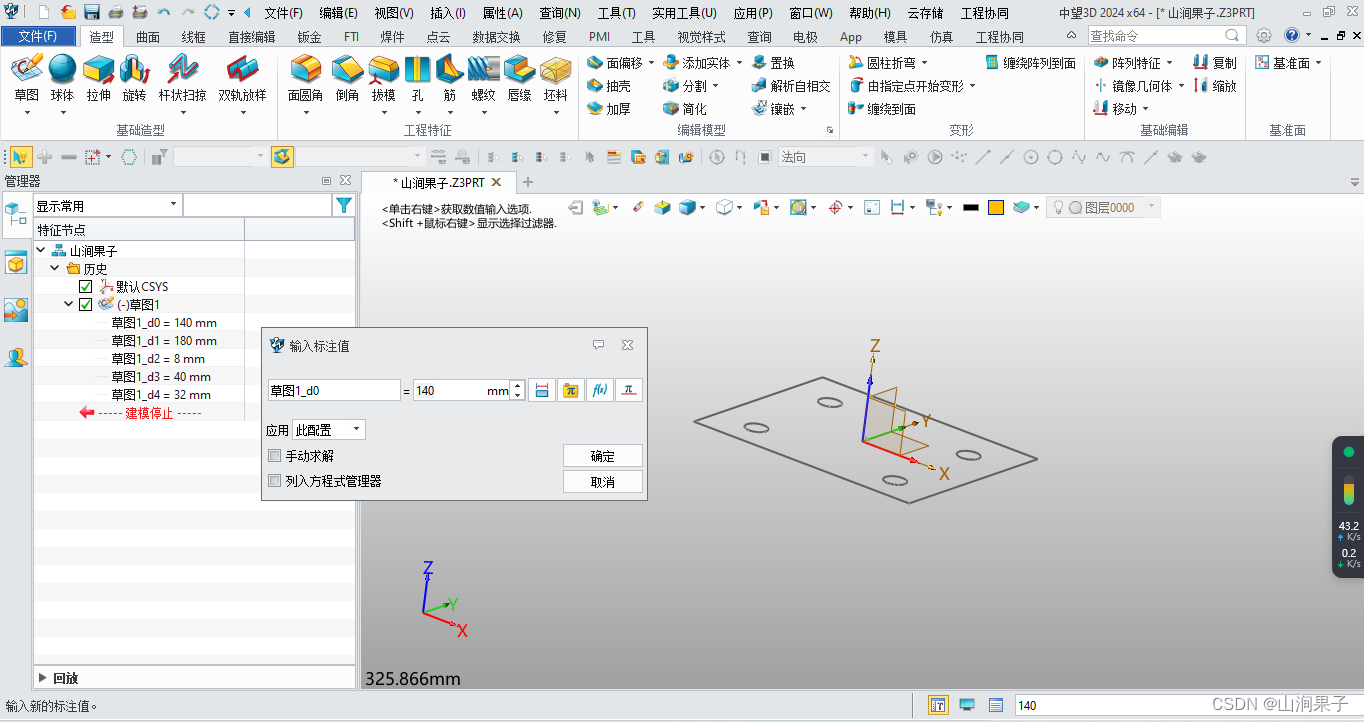1364x722 pixels.
Task: Select the 面圆角 fillet tool
Action: [305, 78]
